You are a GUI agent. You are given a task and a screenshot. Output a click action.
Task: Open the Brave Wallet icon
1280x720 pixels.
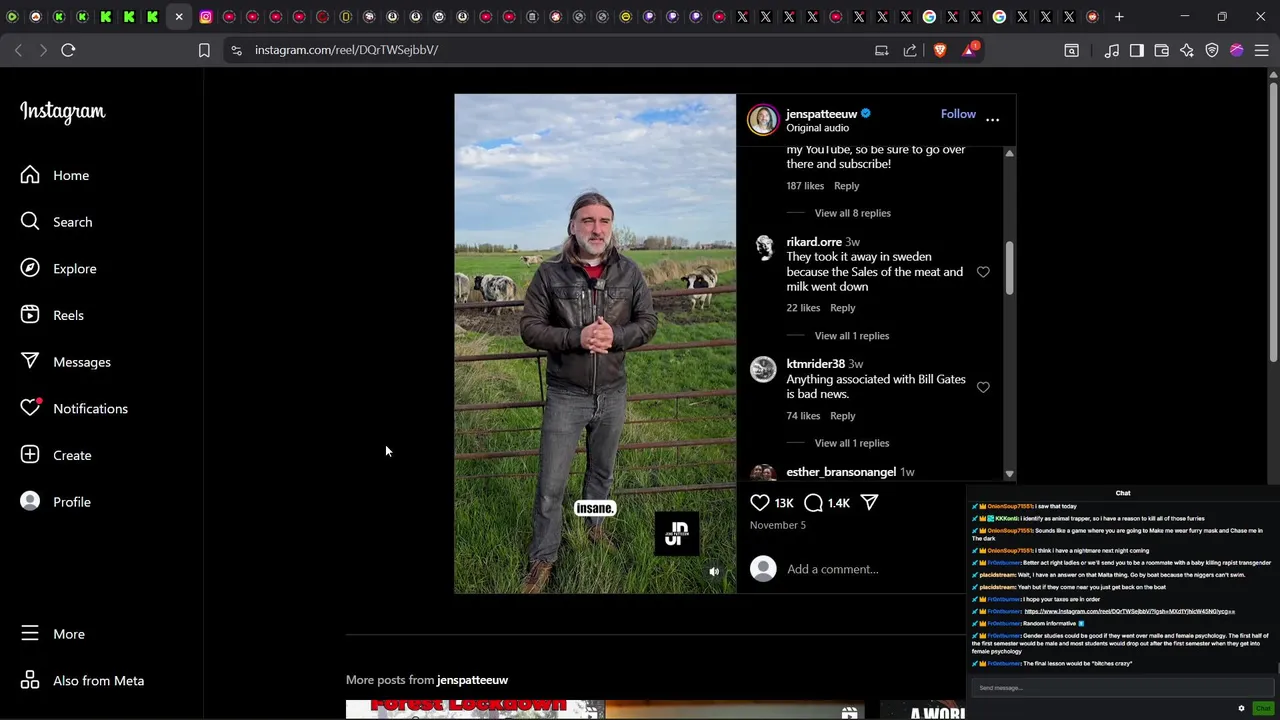pyautogui.click(x=1162, y=50)
